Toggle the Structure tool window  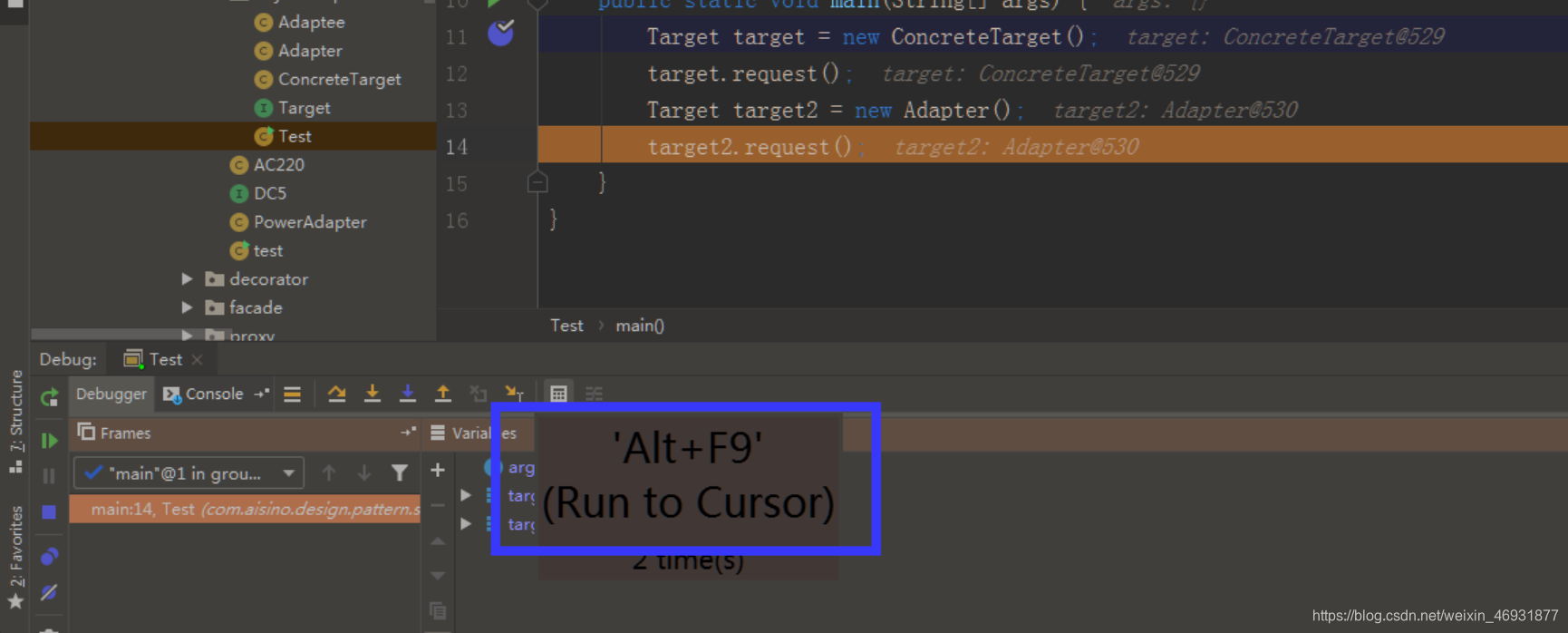[16, 422]
